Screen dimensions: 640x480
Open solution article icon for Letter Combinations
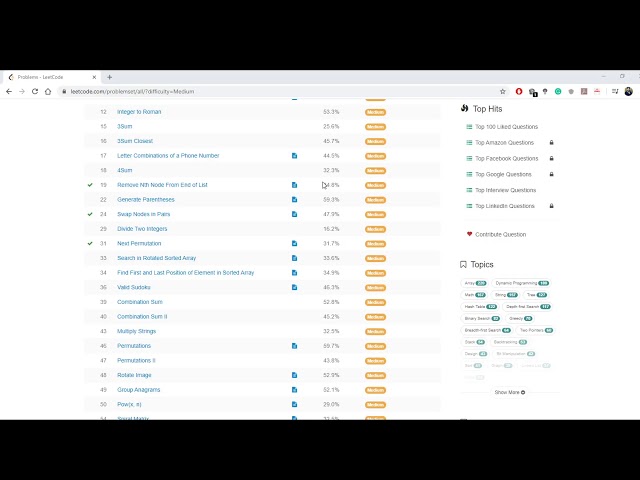pos(294,156)
